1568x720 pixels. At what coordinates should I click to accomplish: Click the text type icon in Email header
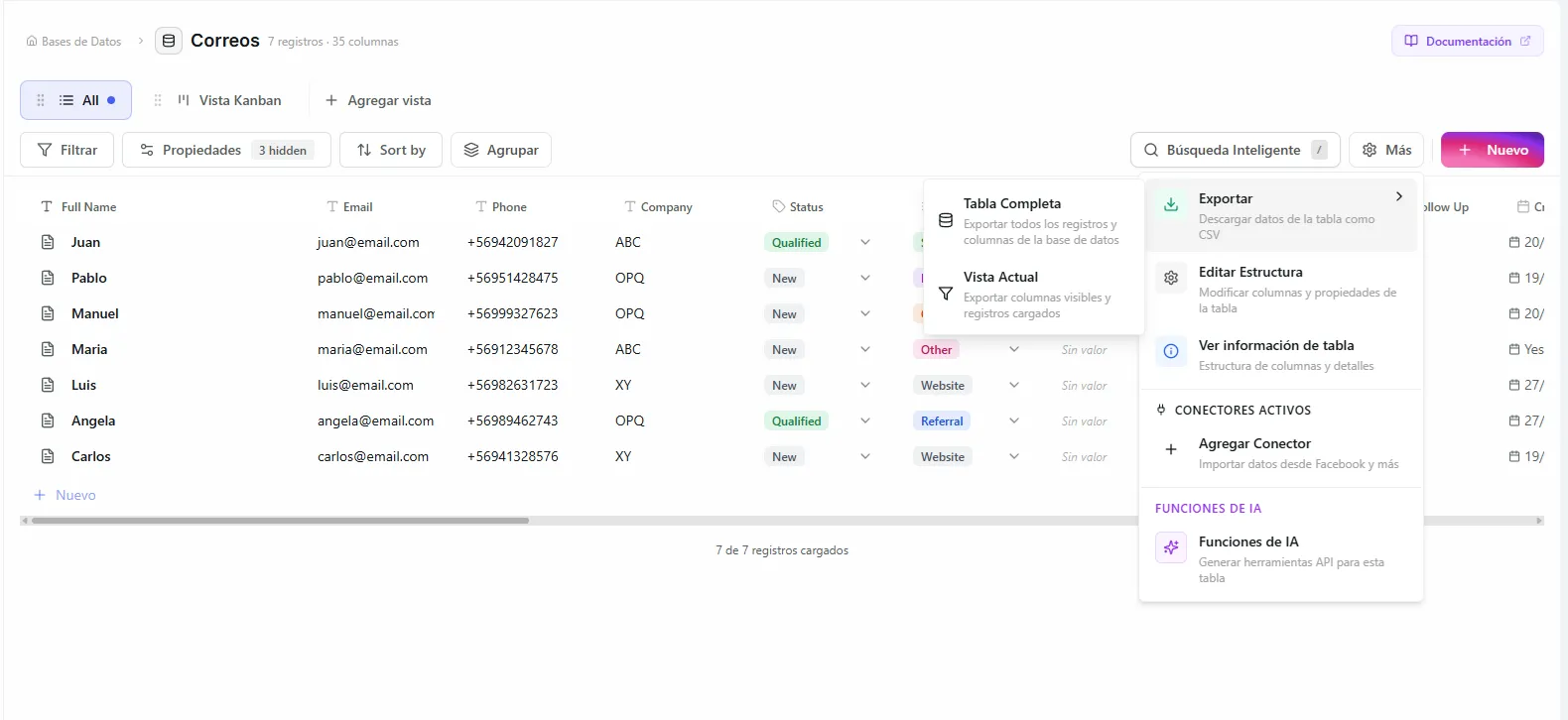[332, 206]
